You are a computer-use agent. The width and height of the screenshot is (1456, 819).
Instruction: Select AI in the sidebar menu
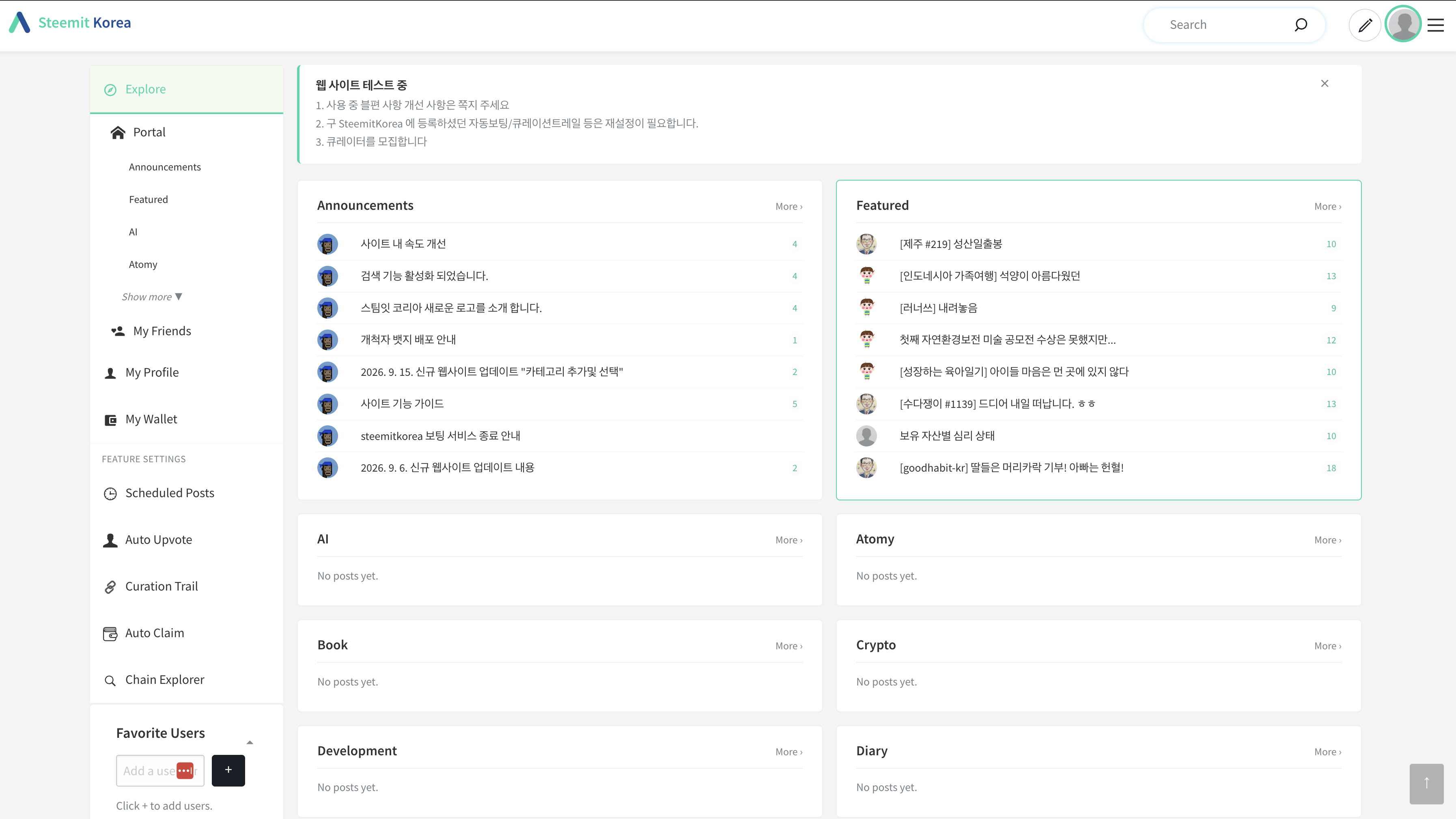coord(133,232)
